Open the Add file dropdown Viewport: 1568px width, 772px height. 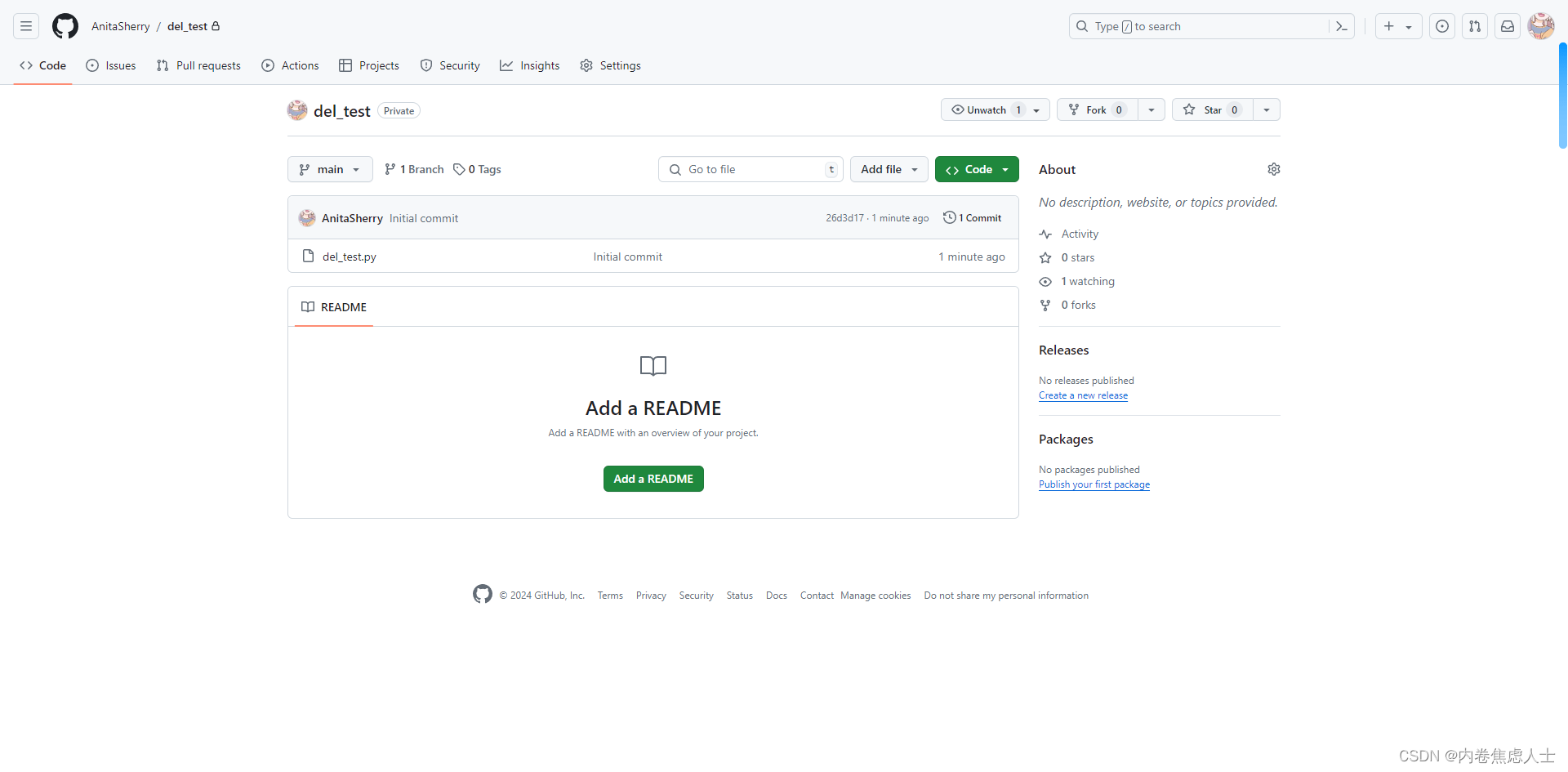tap(889, 169)
